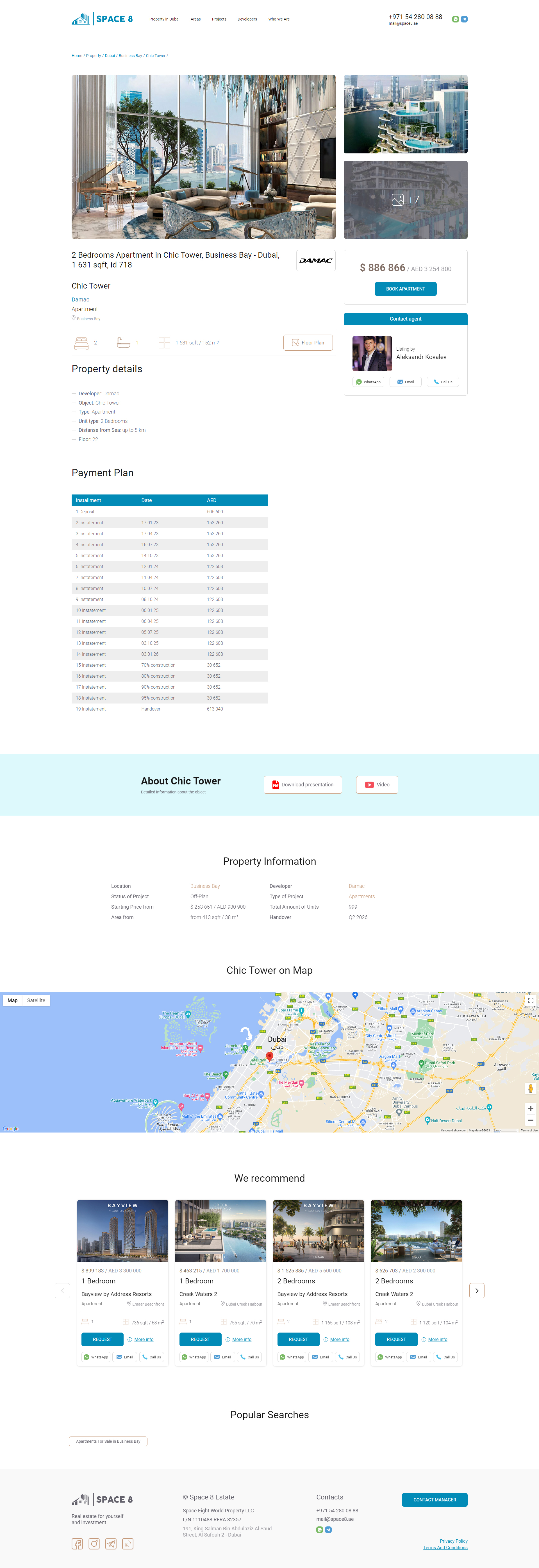Zoom in on the map
The height and width of the screenshot is (1568, 539).
click(531, 1108)
